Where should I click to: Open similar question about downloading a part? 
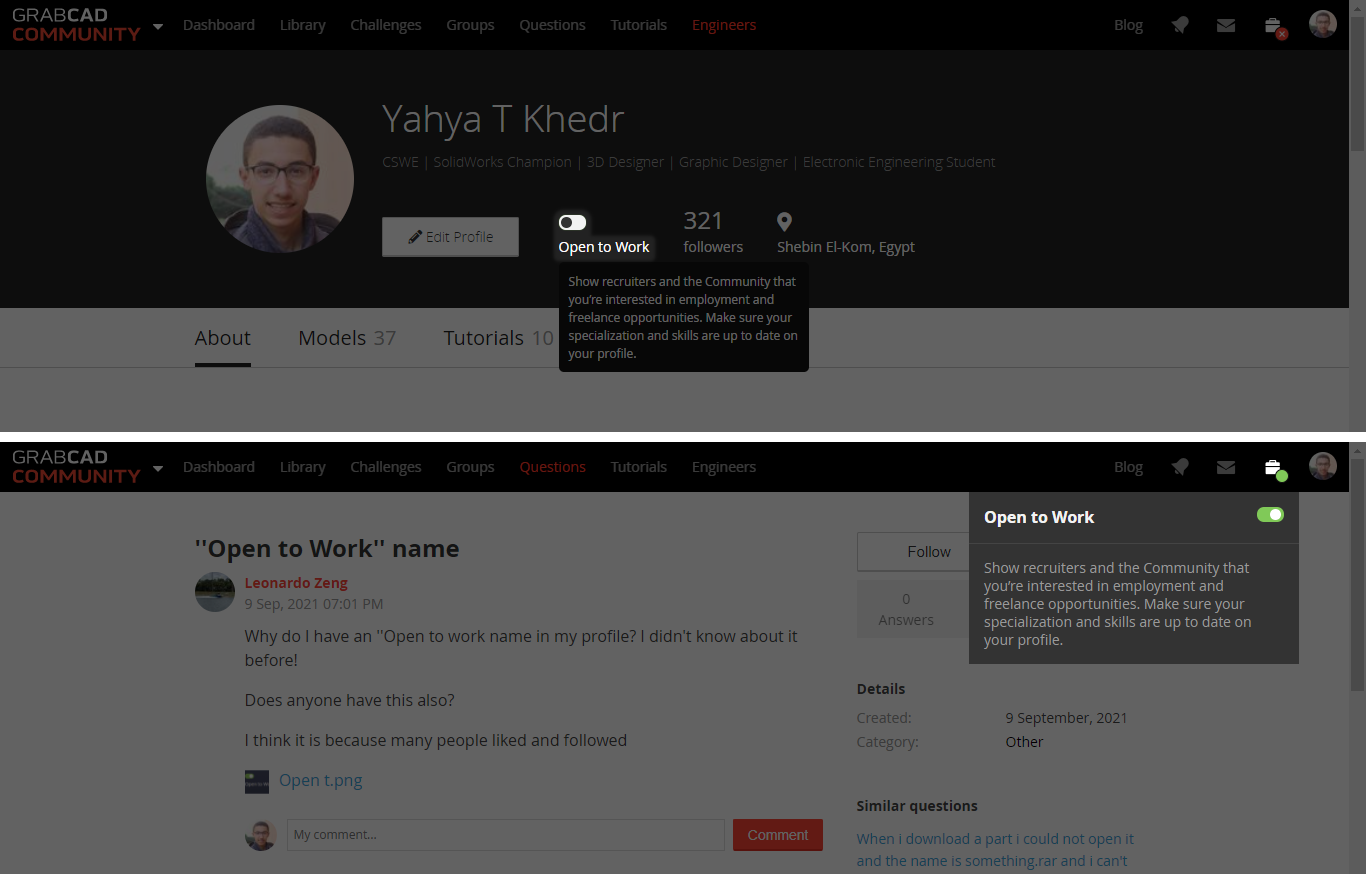(x=995, y=850)
